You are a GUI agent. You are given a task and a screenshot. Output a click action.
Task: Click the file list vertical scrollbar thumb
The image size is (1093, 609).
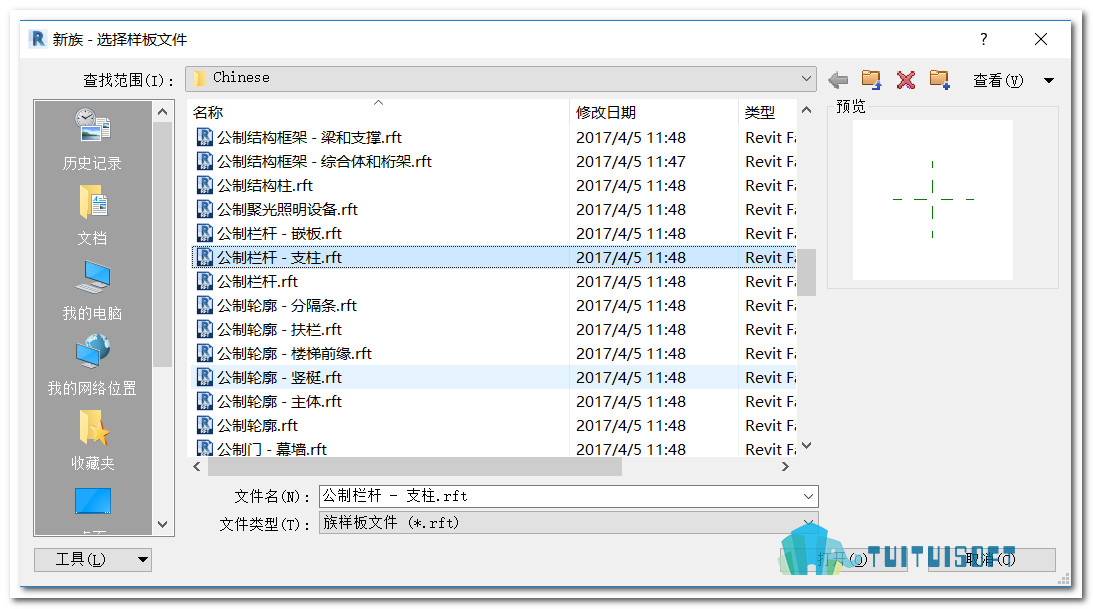point(807,272)
